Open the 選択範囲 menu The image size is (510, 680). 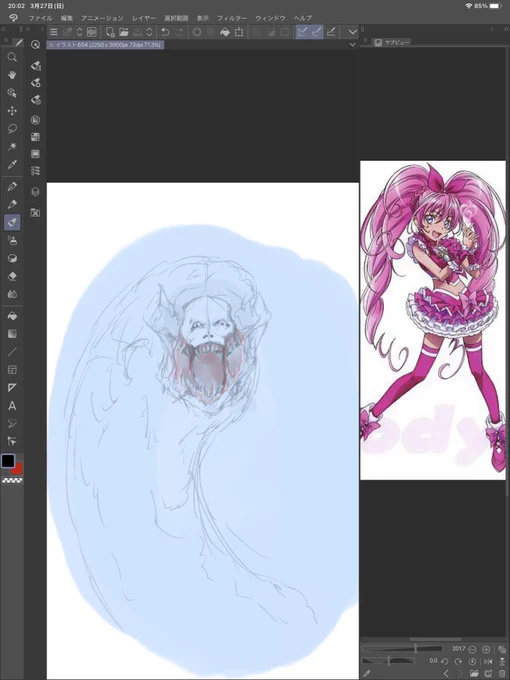click(x=176, y=18)
